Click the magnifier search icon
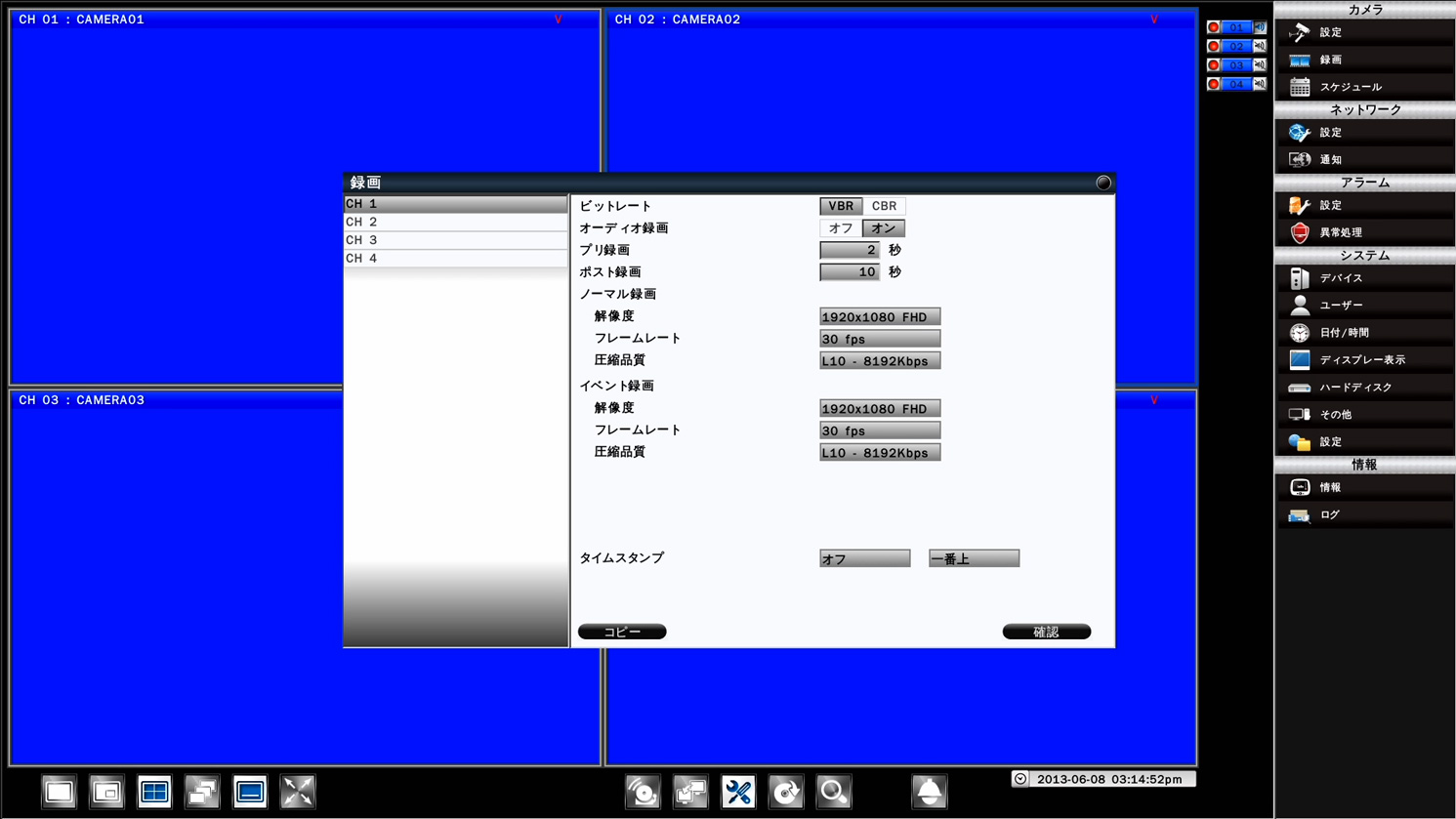1456x819 pixels. (834, 792)
